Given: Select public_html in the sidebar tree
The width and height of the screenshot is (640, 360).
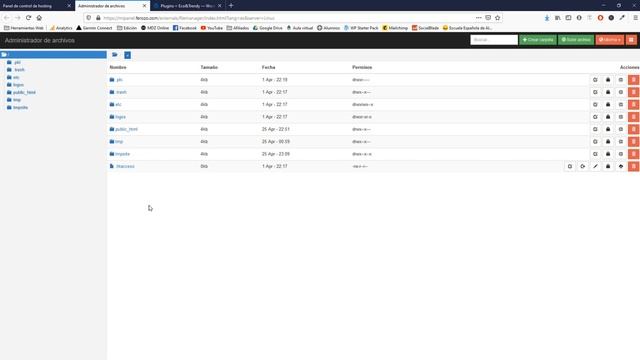Looking at the screenshot, I should [24, 93].
